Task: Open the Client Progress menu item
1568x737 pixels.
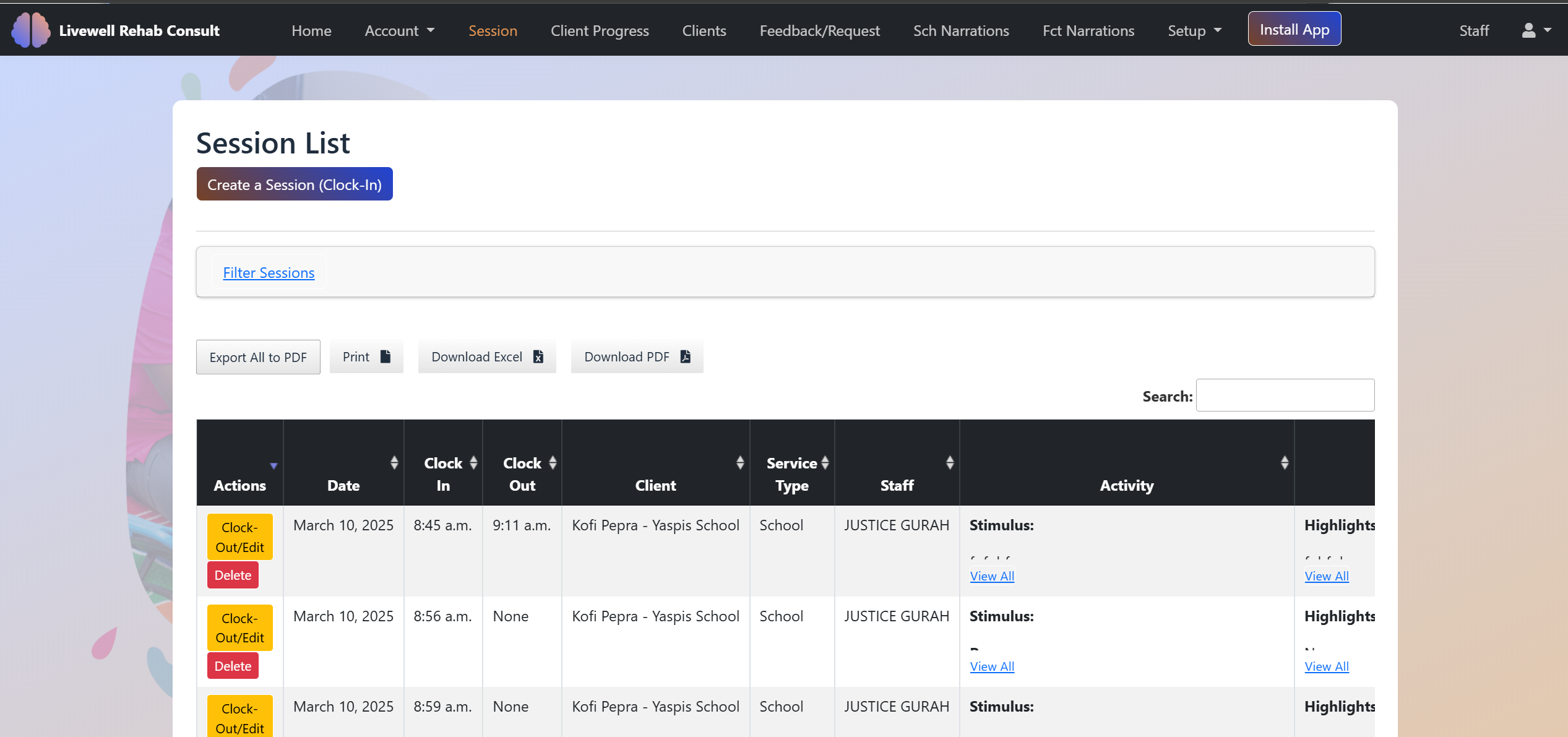Action: [x=600, y=30]
